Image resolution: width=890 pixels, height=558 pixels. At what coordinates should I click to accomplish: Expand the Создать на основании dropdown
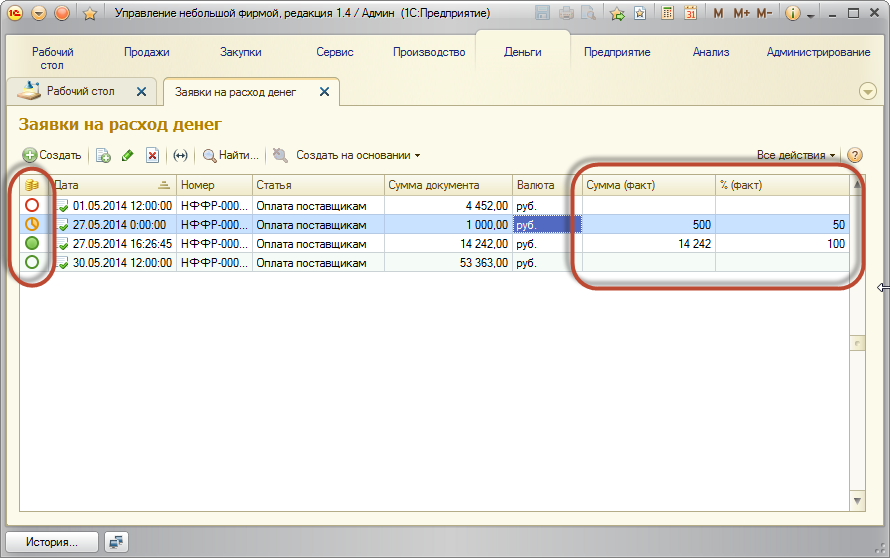coord(358,155)
